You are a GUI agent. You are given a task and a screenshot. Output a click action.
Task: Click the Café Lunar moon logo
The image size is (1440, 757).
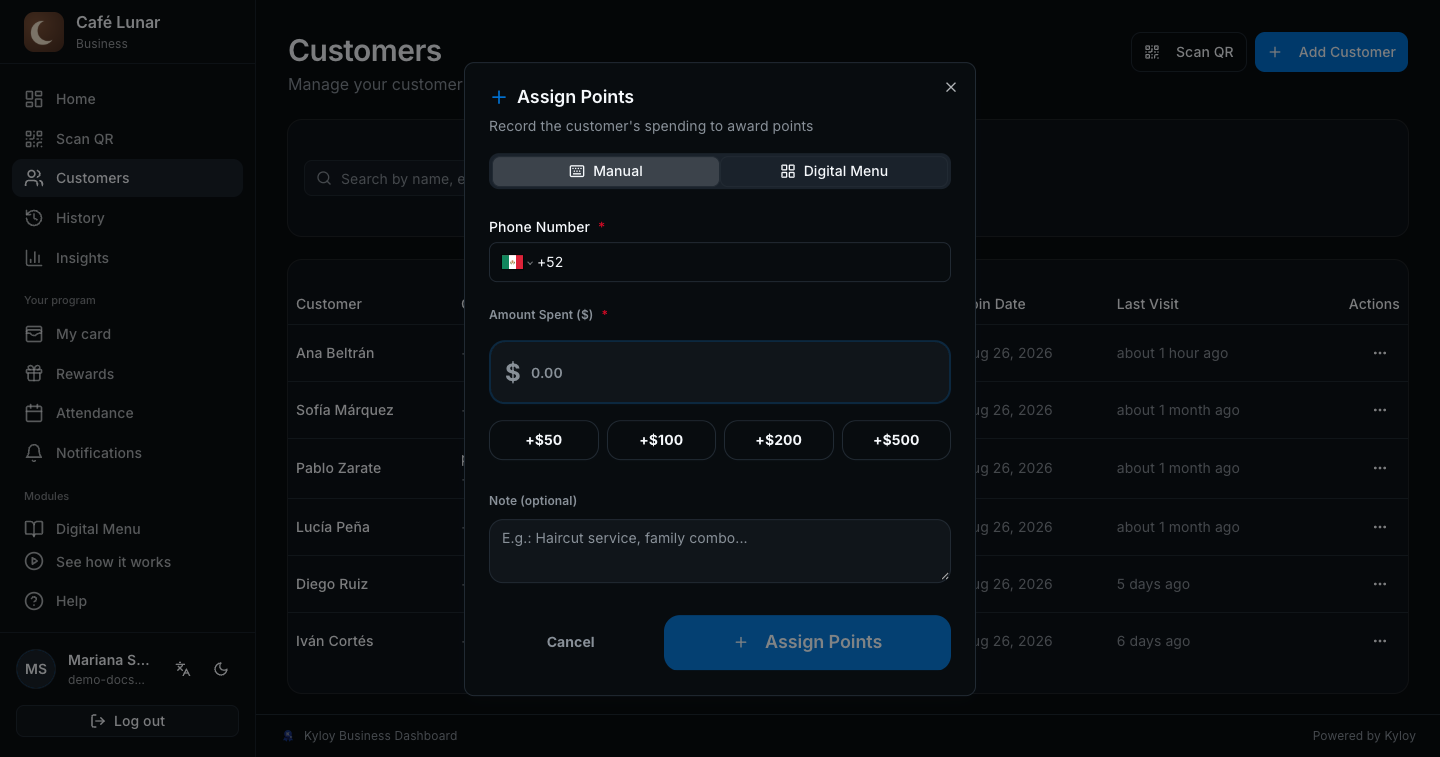pos(43,32)
